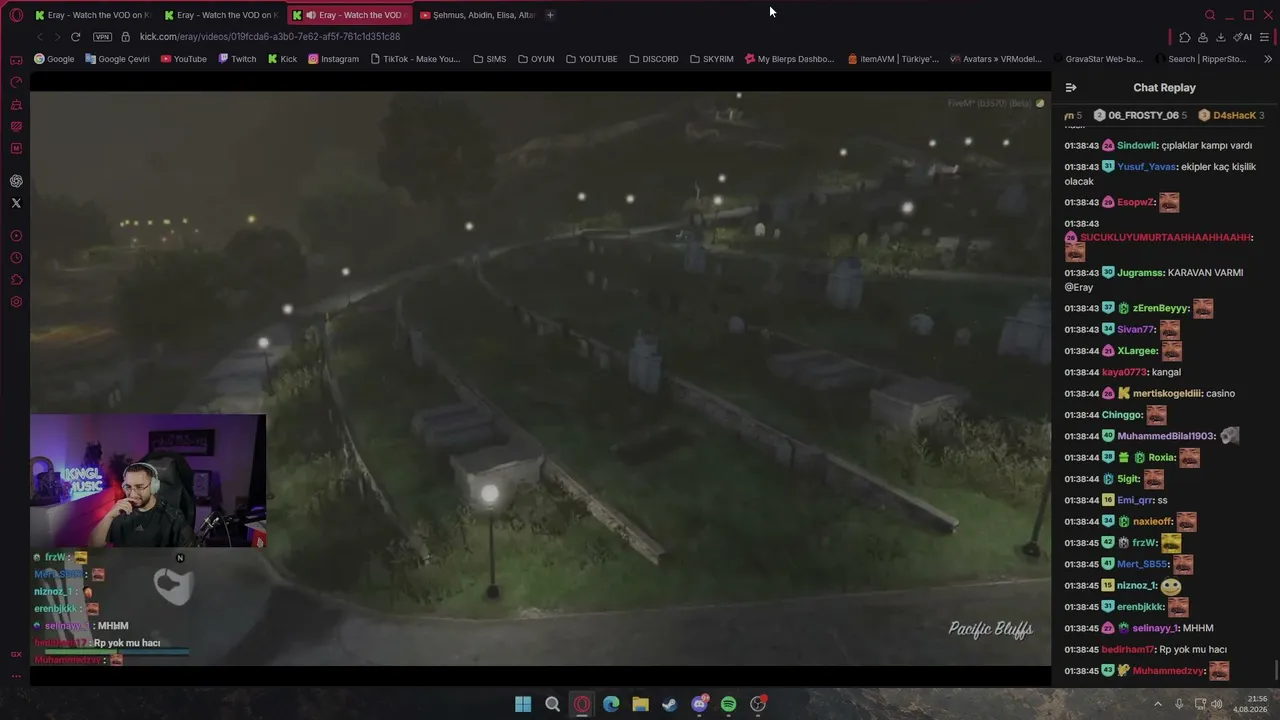Open the Kick bookmark
The image size is (1280, 720).
[282, 59]
